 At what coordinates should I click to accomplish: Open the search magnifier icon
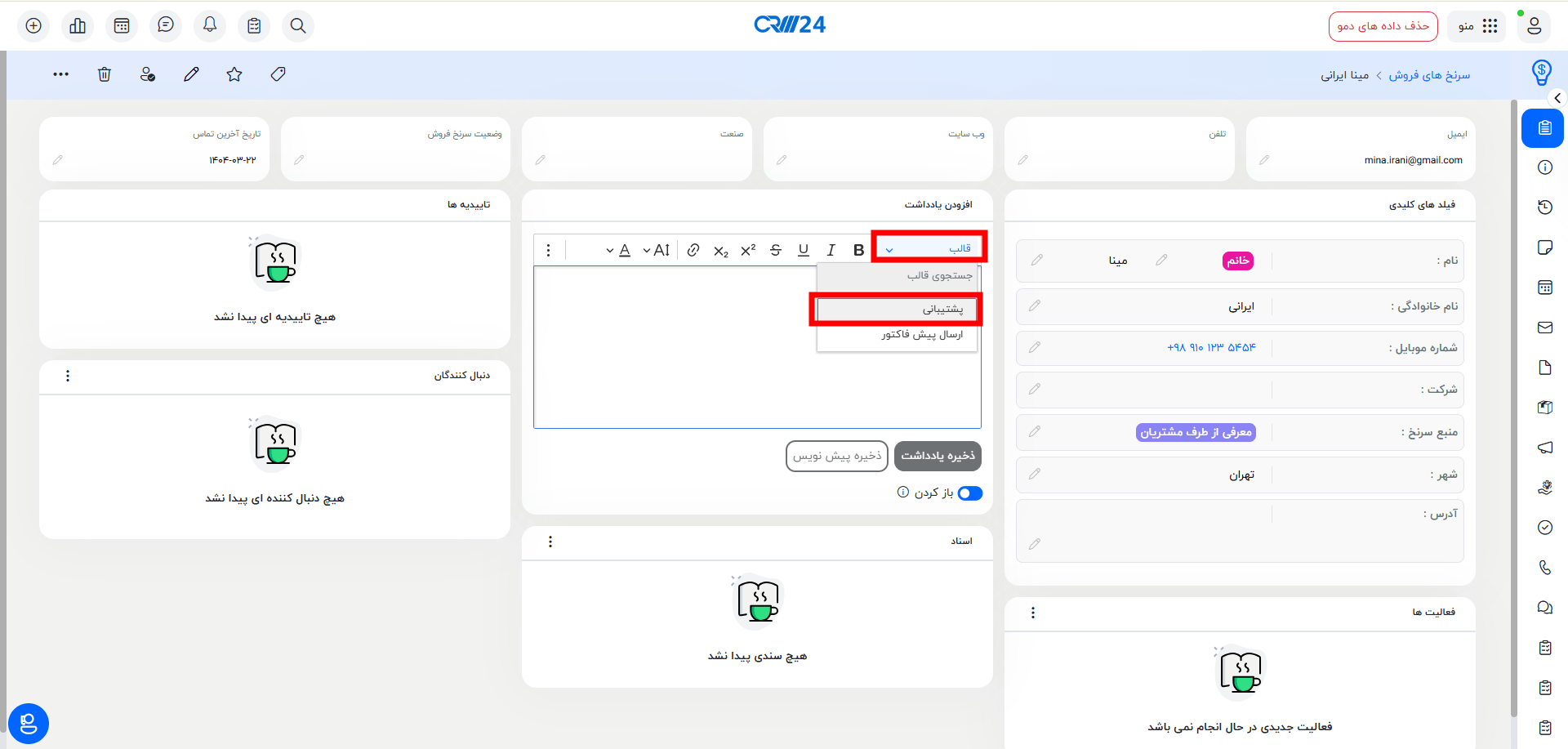298,25
